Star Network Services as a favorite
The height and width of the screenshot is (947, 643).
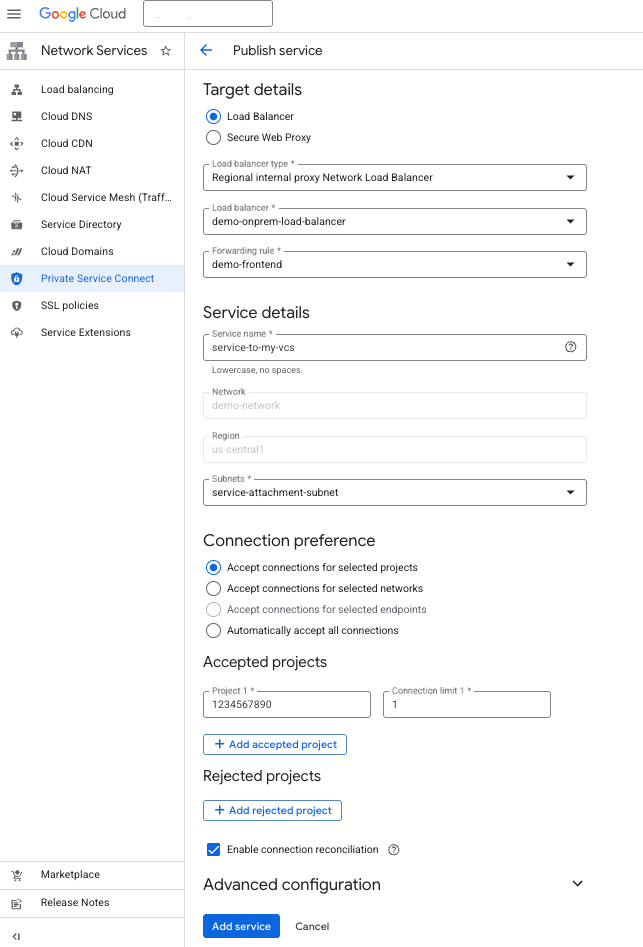[165, 50]
